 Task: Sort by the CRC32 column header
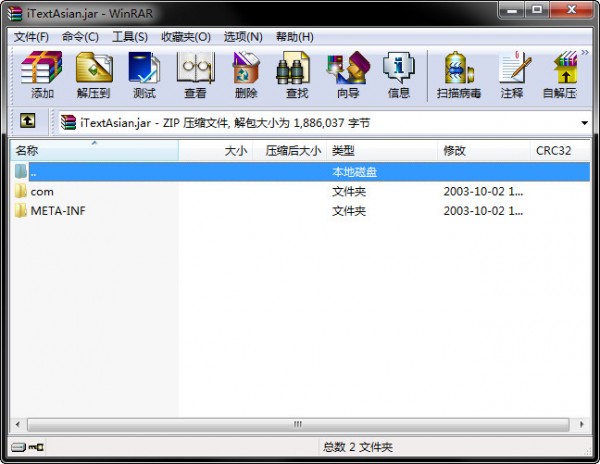click(x=559, y=150)
